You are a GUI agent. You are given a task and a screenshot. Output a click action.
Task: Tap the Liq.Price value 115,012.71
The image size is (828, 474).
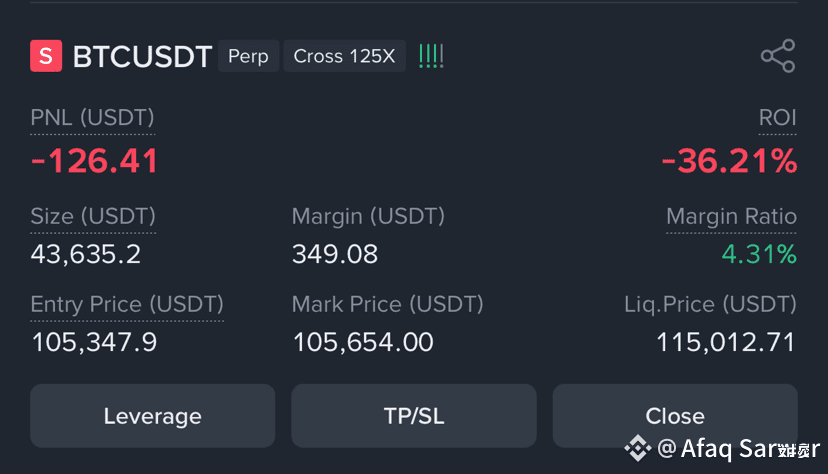pos(726,342)
